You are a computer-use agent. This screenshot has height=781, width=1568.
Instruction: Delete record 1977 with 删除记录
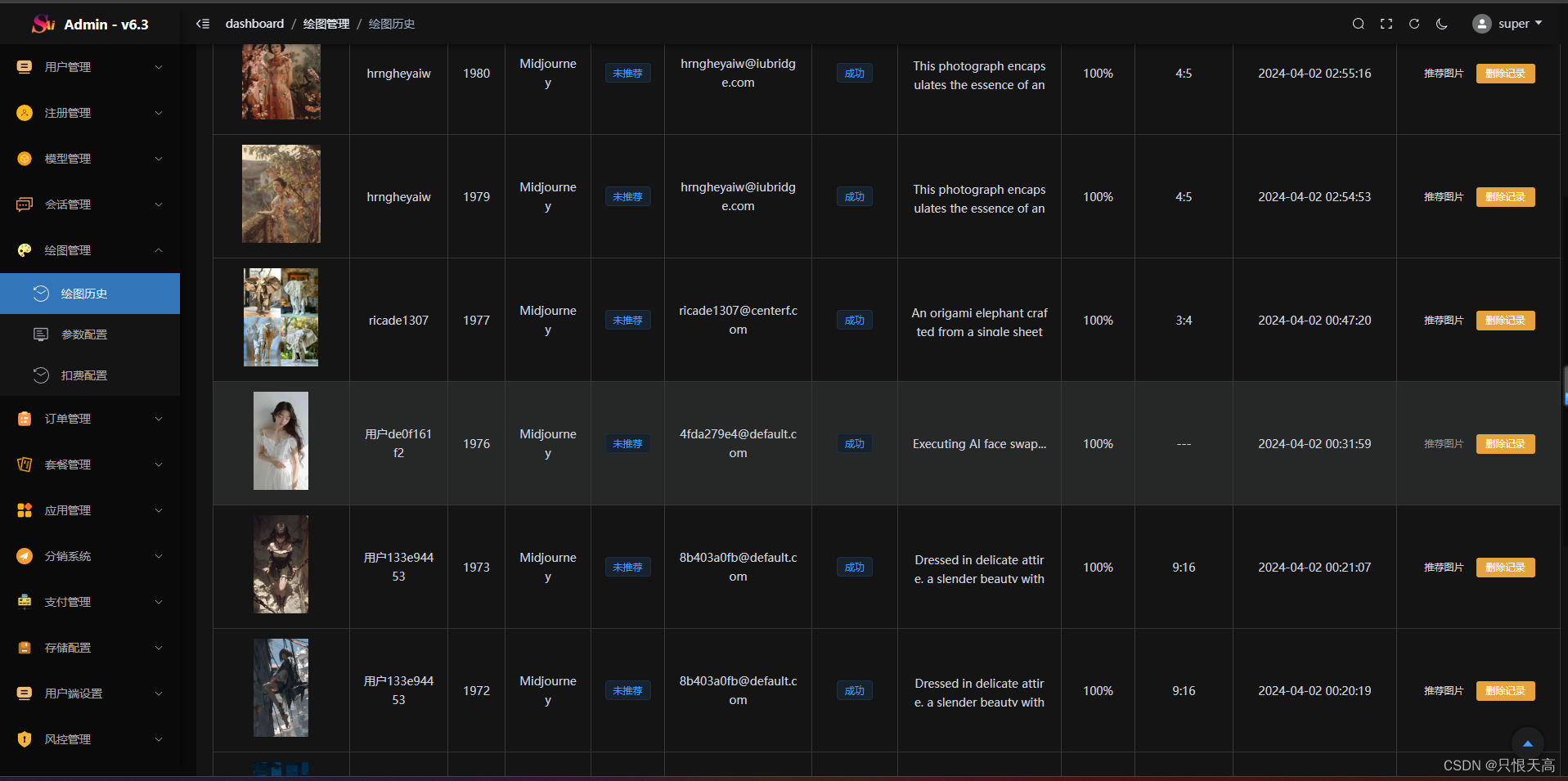(x=1505, y=321)
